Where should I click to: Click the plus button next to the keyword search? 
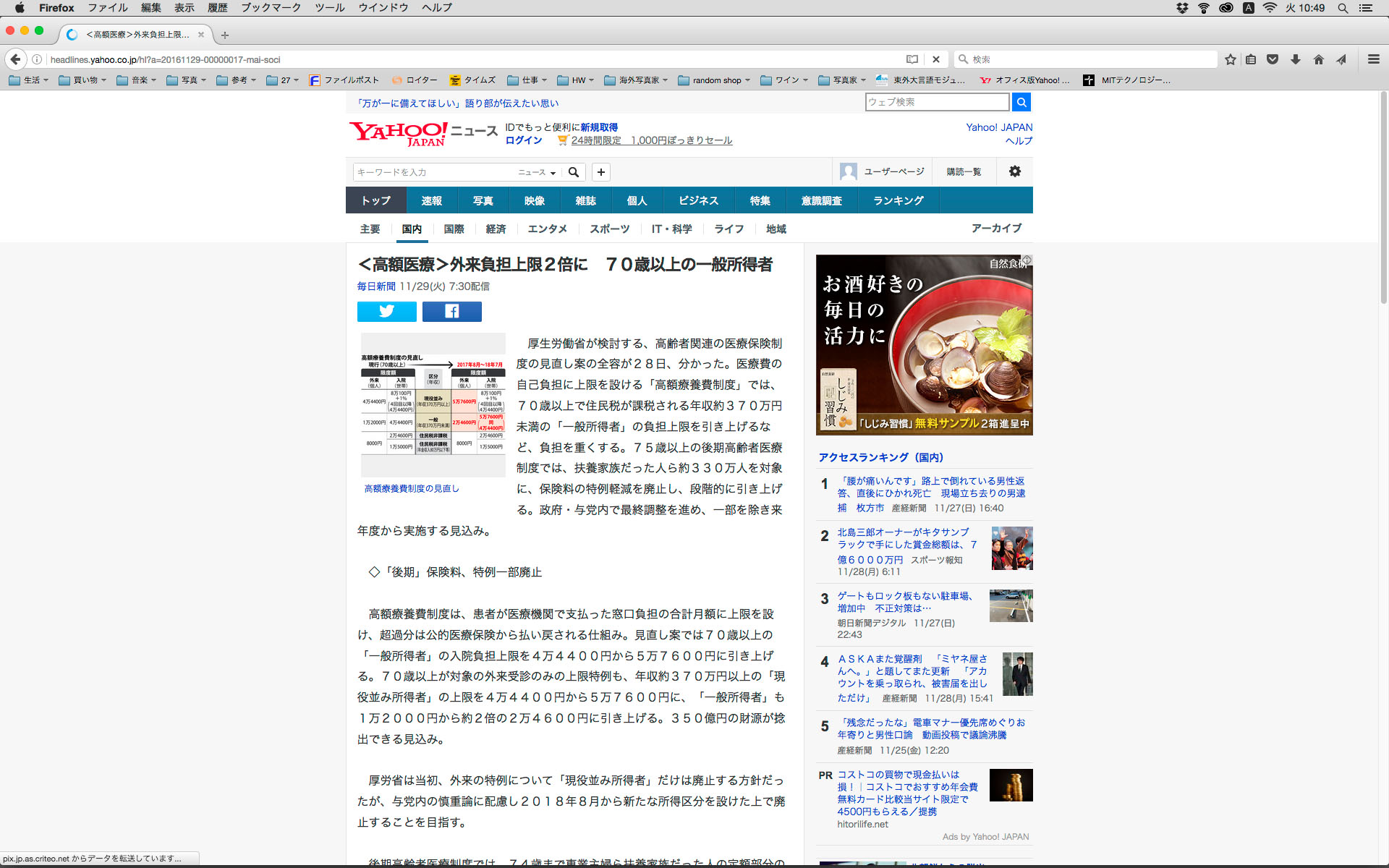pyautogui.click(x=600, y=172)
